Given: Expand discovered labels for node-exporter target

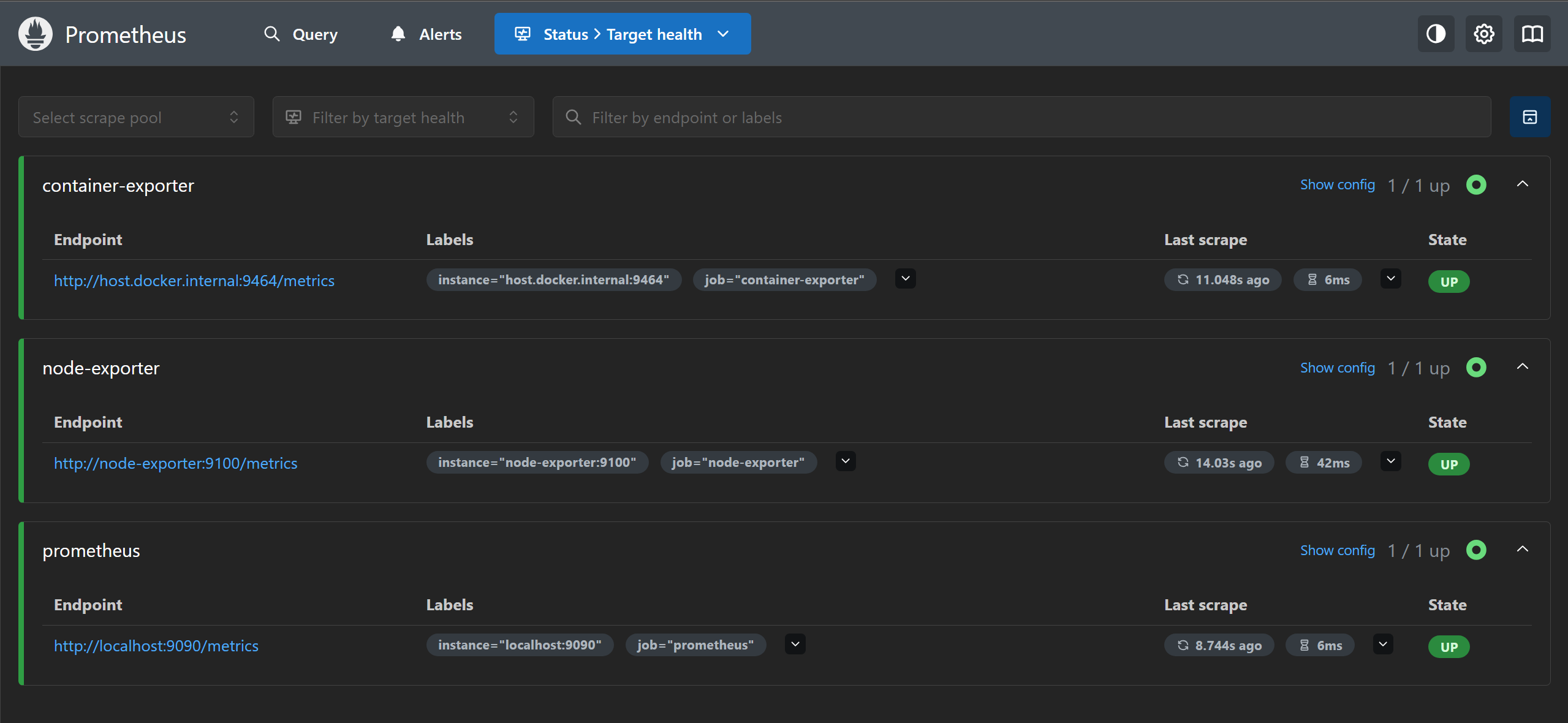Looking at the screenshot, I should click(846, 461).
